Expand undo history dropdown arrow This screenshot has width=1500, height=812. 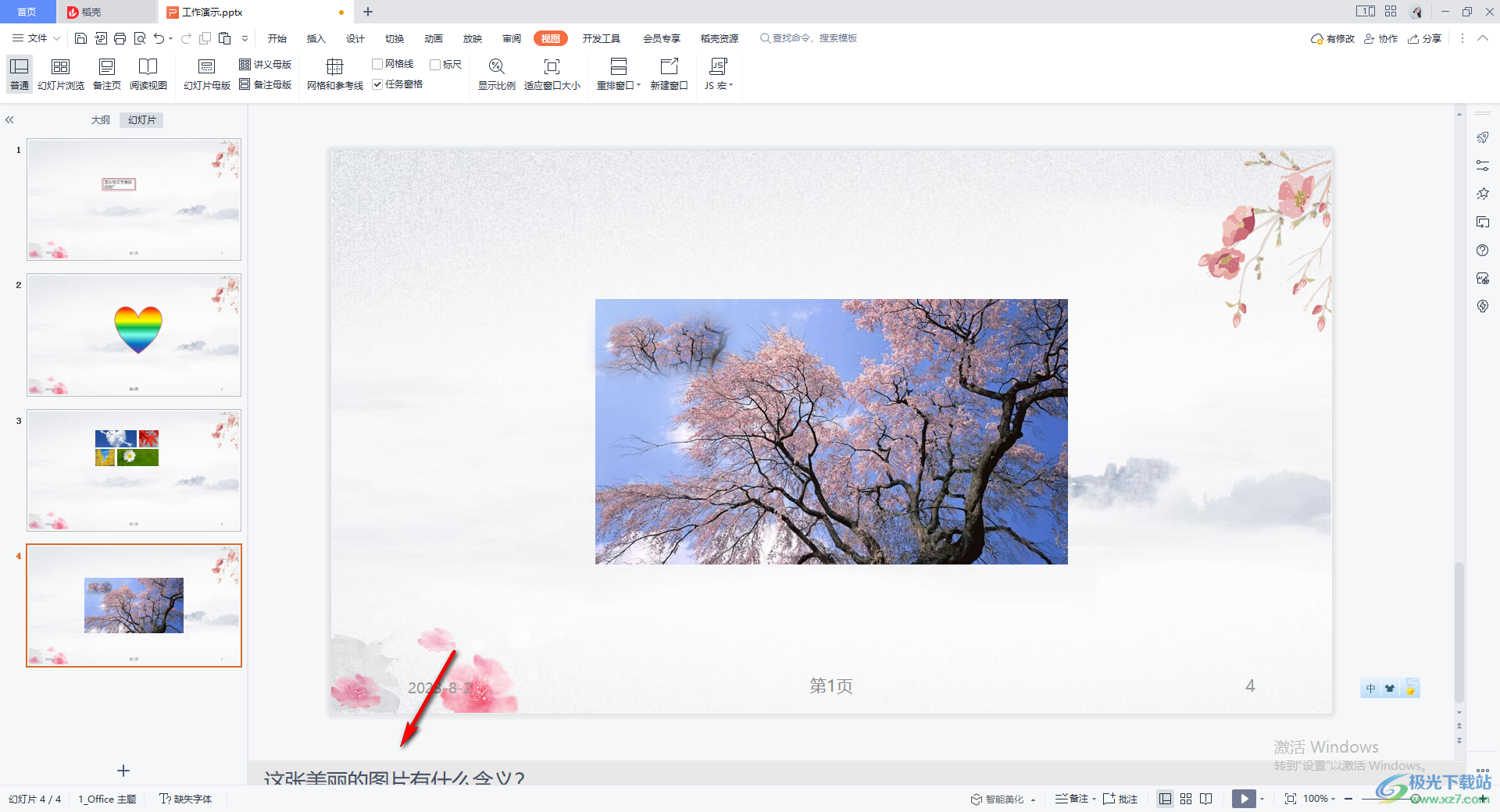(171, 38)
